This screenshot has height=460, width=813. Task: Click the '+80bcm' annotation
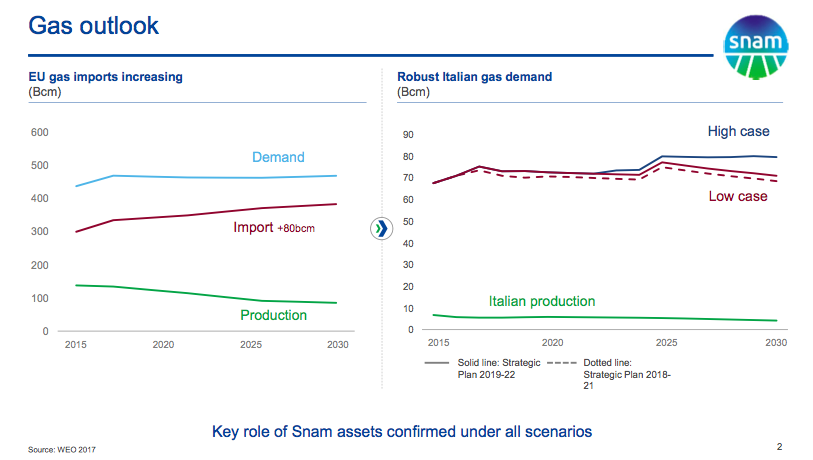[298, 228]
